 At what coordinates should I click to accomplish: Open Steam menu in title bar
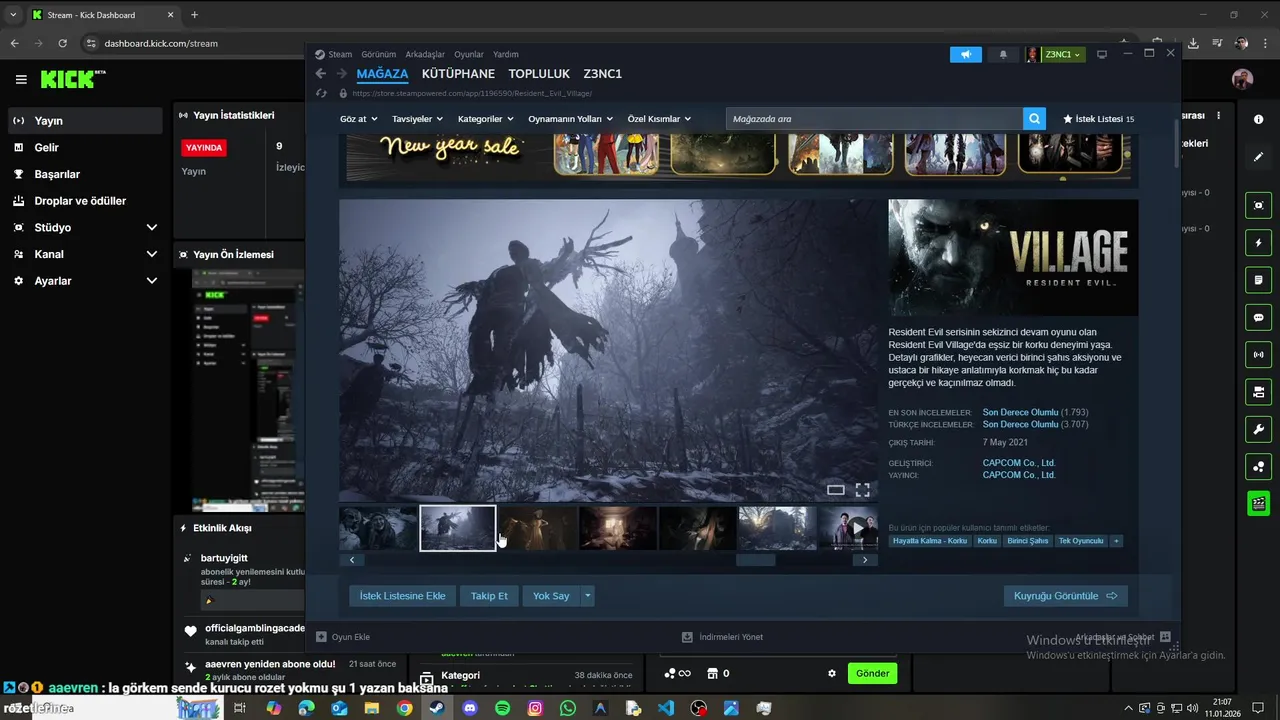[340, 54]
